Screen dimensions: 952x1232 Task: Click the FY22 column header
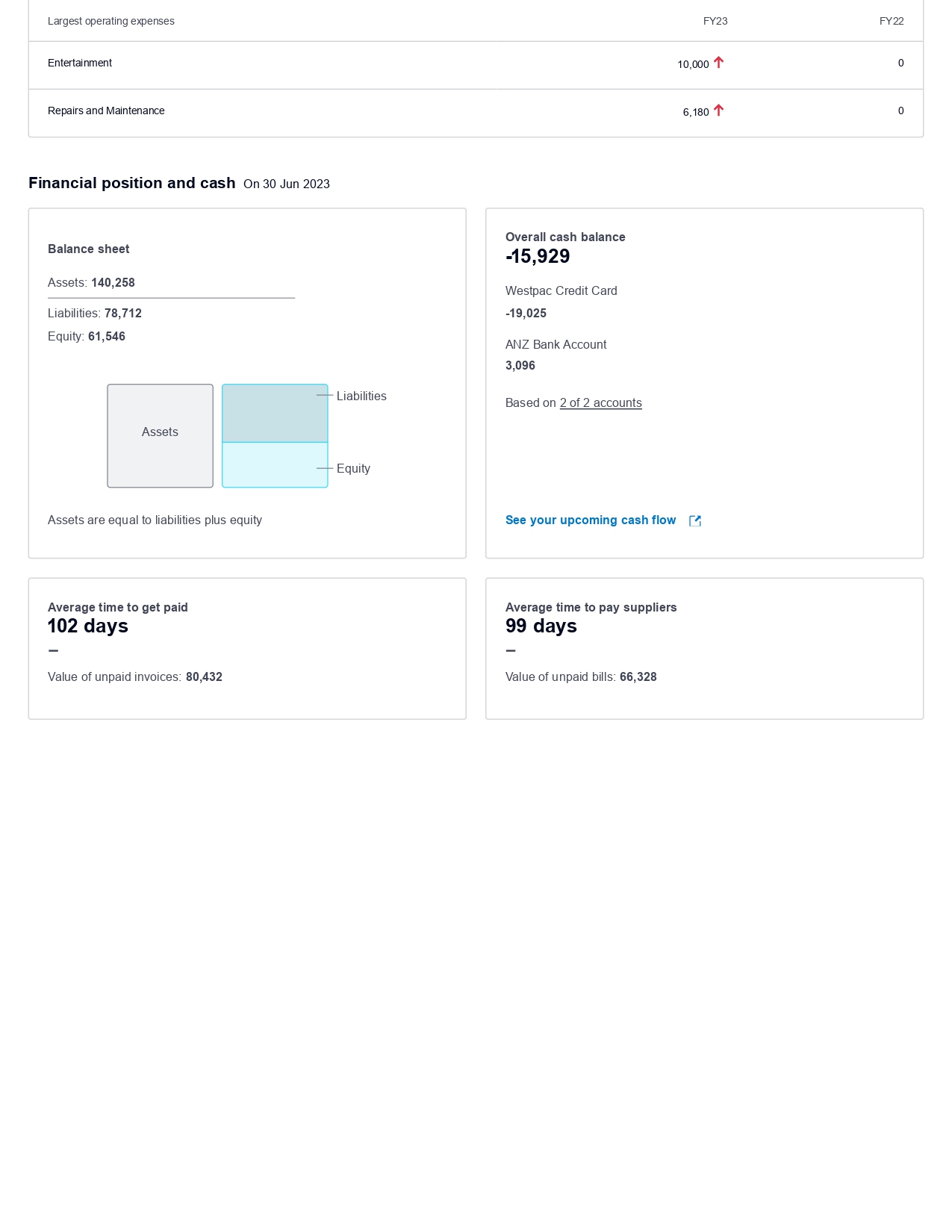point(891,22)
